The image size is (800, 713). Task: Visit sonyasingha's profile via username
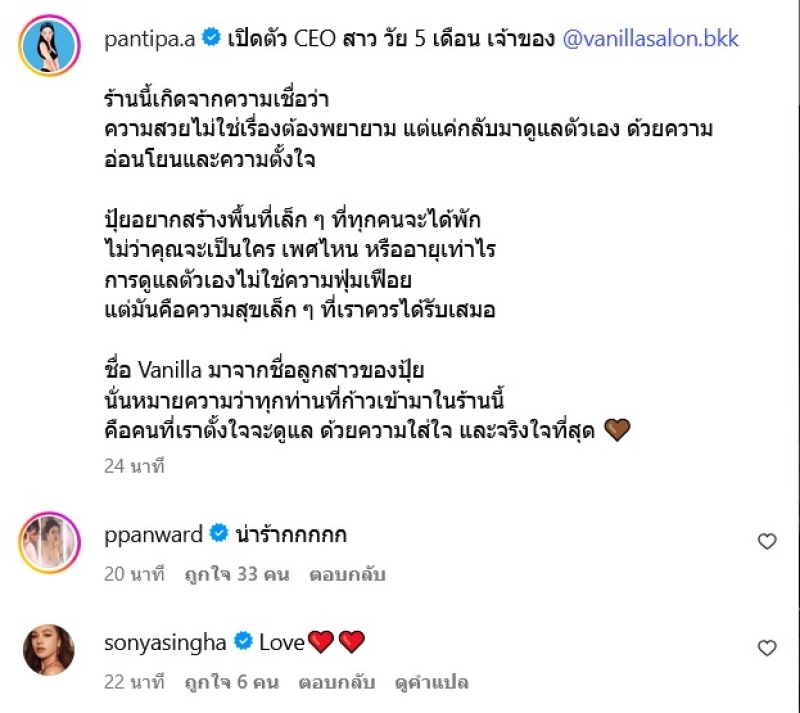coord(165,642)
